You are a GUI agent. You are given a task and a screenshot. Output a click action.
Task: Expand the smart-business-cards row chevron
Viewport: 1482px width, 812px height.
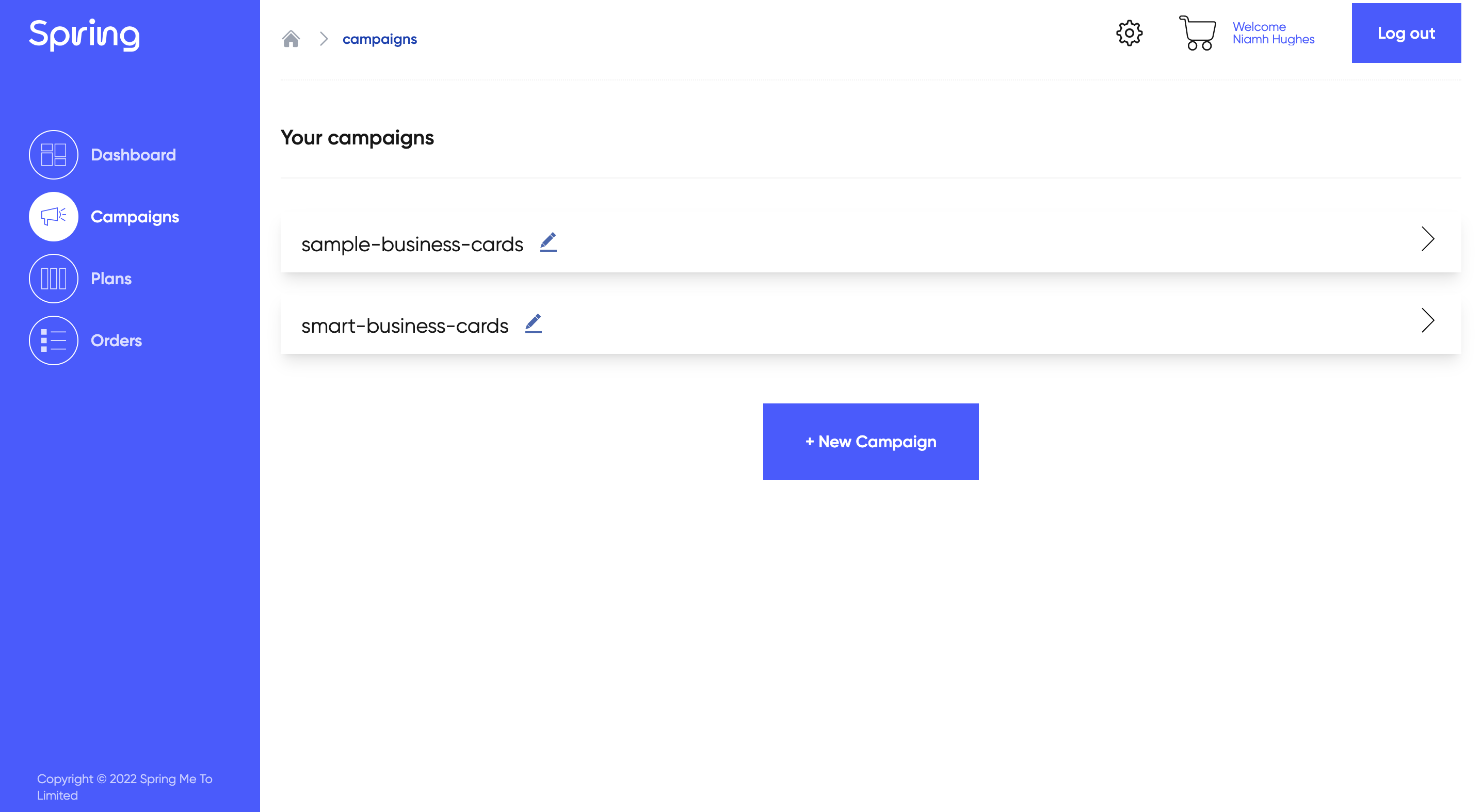click(1428, 320)
